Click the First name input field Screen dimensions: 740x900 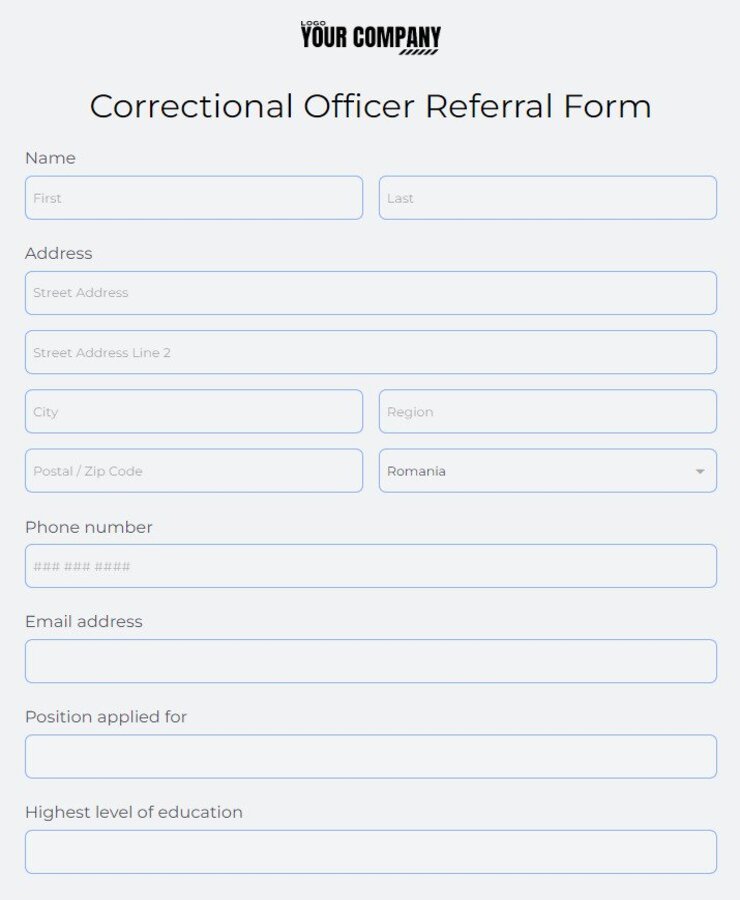[193, 198]
